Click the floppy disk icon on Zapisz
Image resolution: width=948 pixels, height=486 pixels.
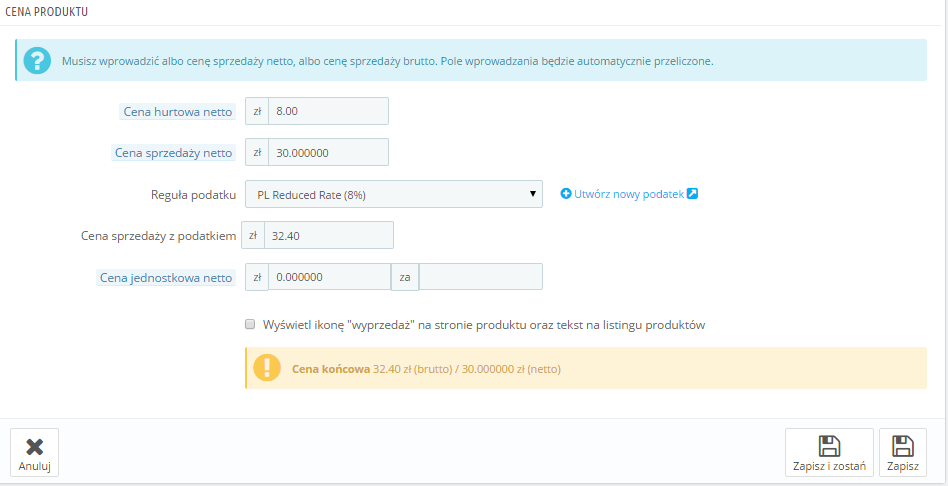pyautogui.click(x=903, y=446)
